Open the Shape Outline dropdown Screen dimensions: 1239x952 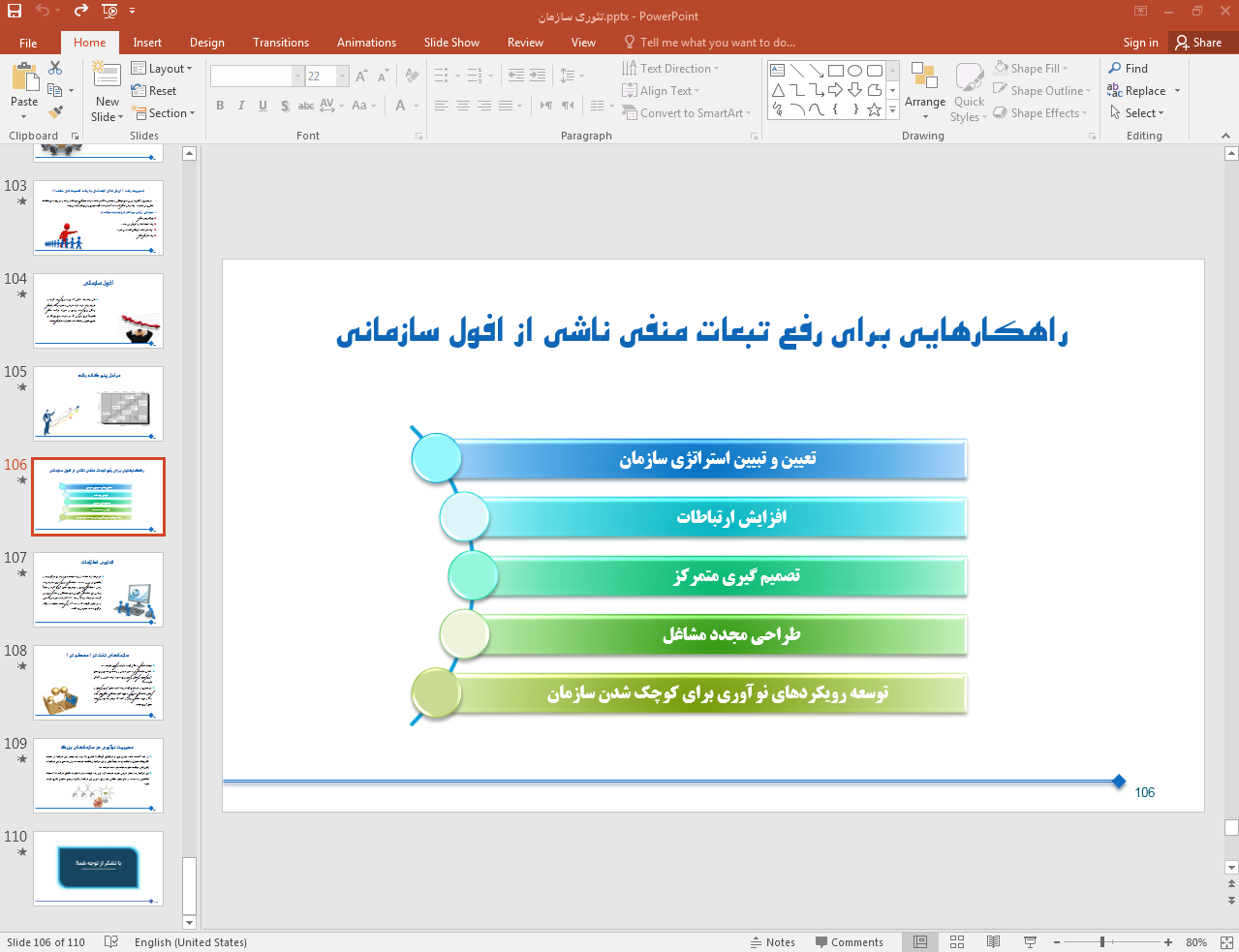click(1042, 91)
